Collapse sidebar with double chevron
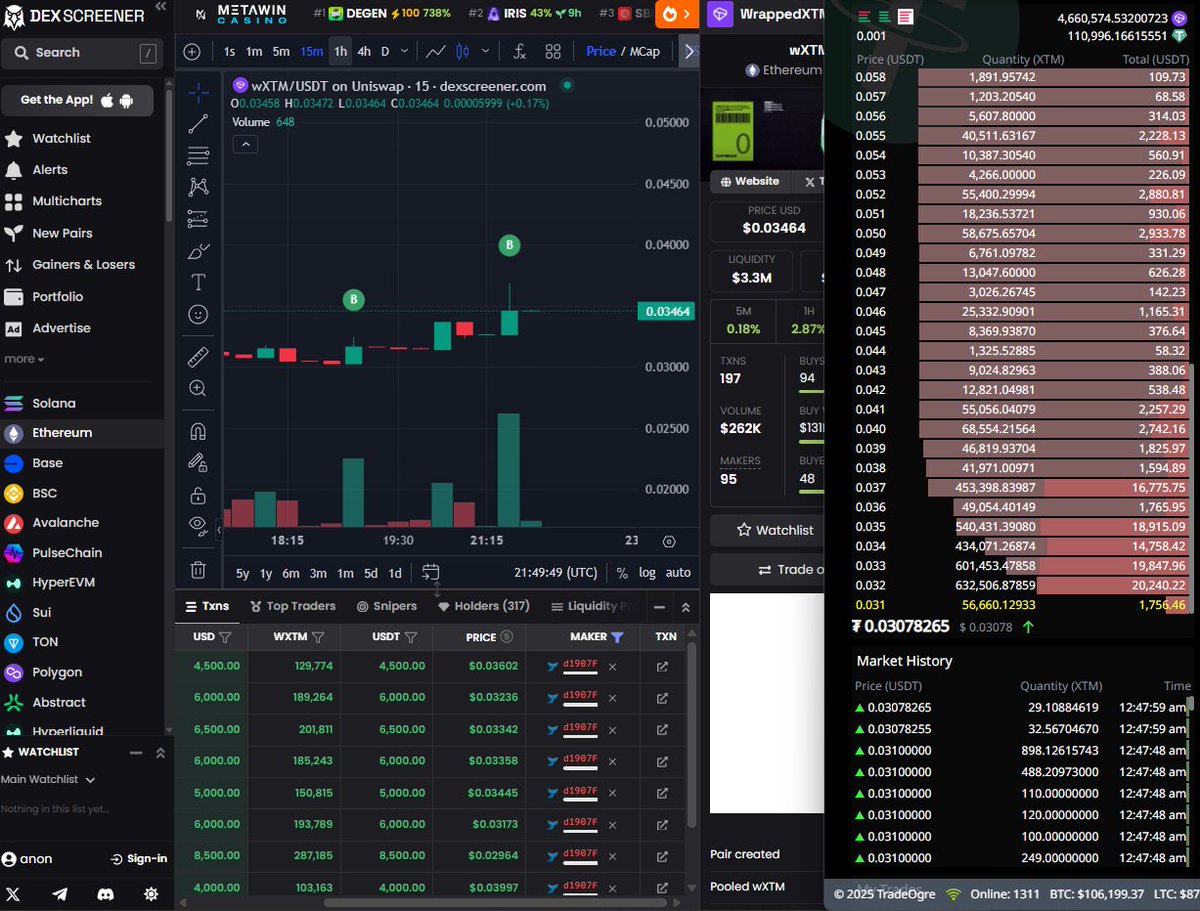Screen dimensions: 1200x911 [x=161, y=6]
